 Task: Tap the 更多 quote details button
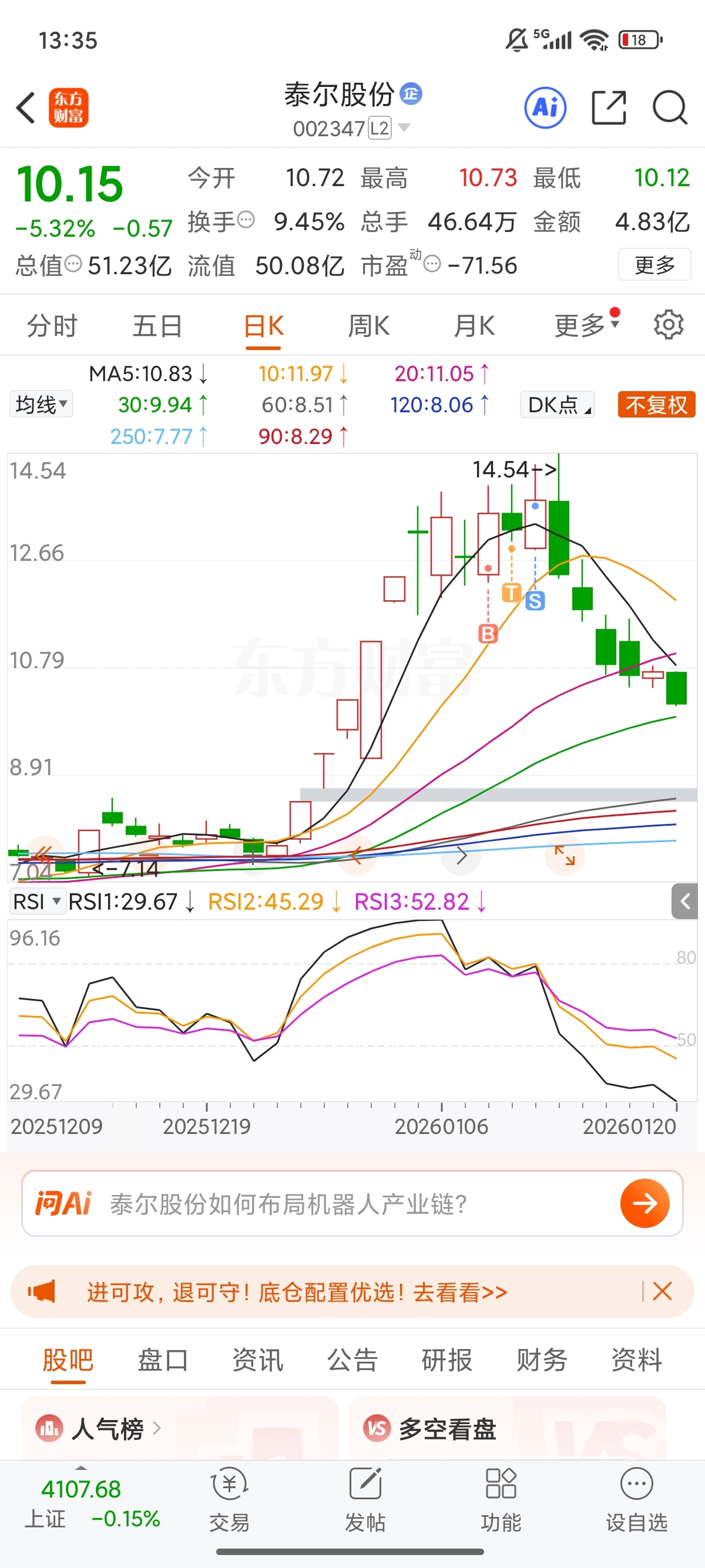(x=654, y=264)
